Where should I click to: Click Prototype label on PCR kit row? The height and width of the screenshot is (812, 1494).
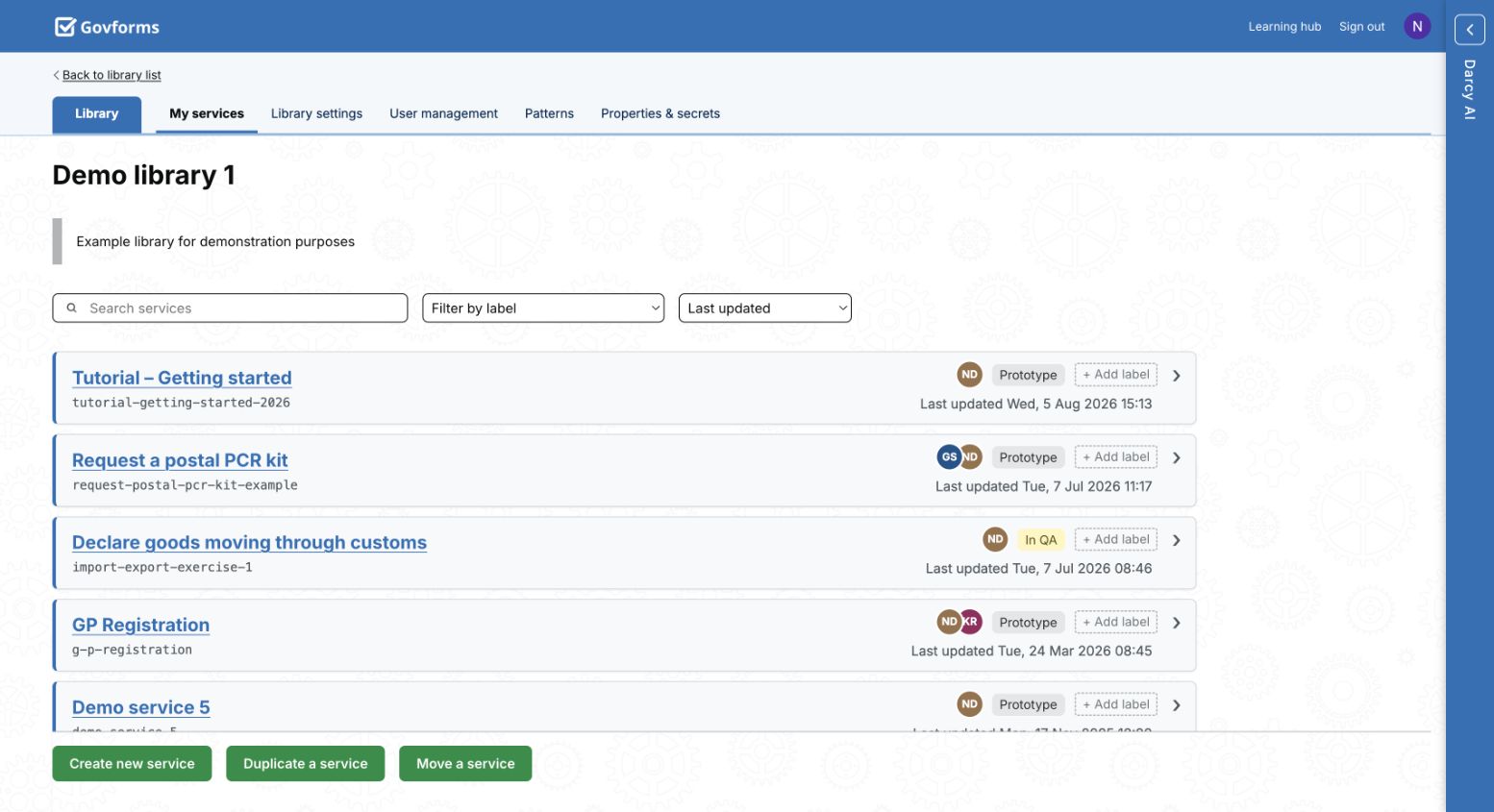(x=1028, y=457)
